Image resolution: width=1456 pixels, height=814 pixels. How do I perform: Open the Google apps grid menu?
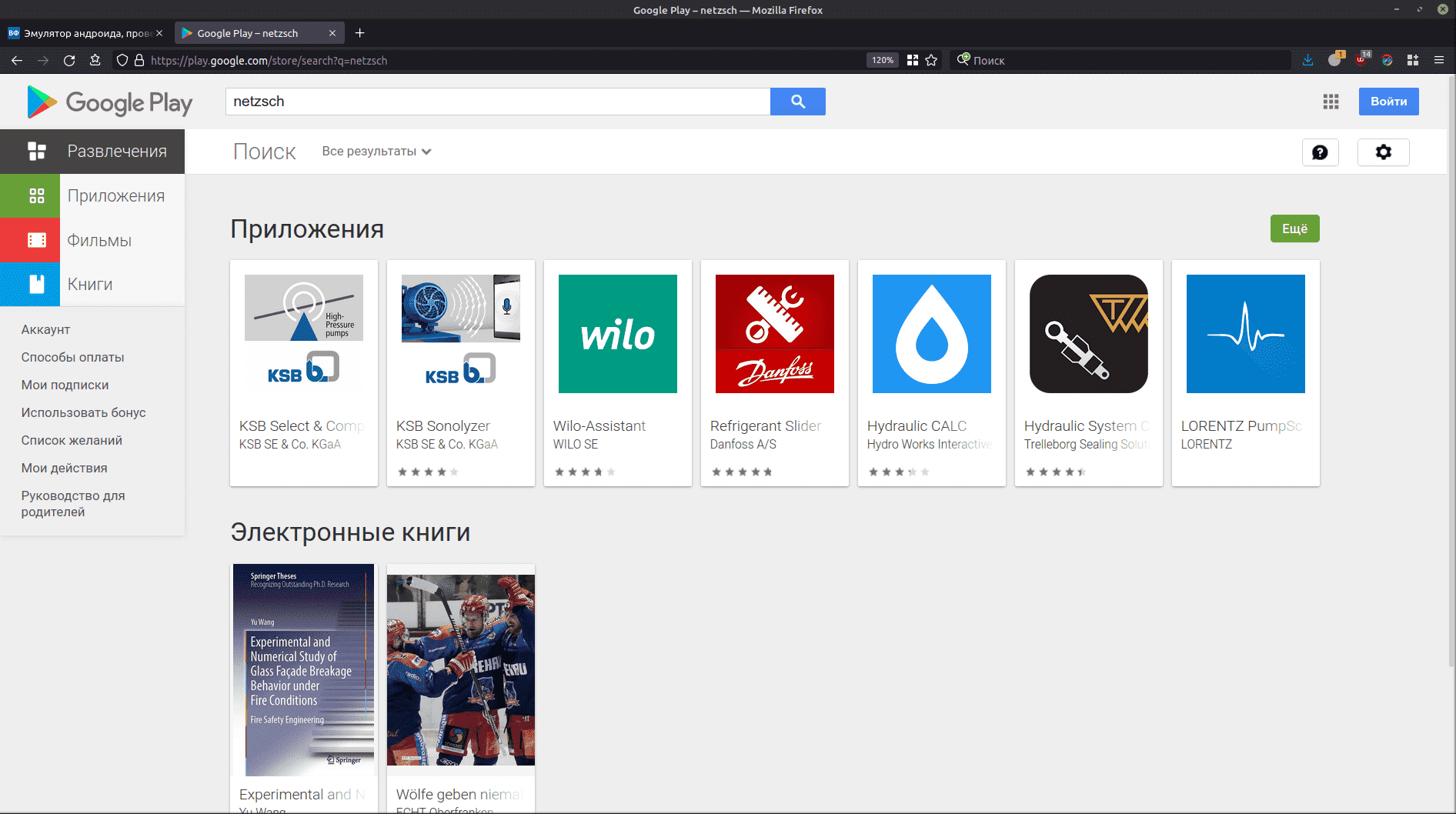[1331, 102]
